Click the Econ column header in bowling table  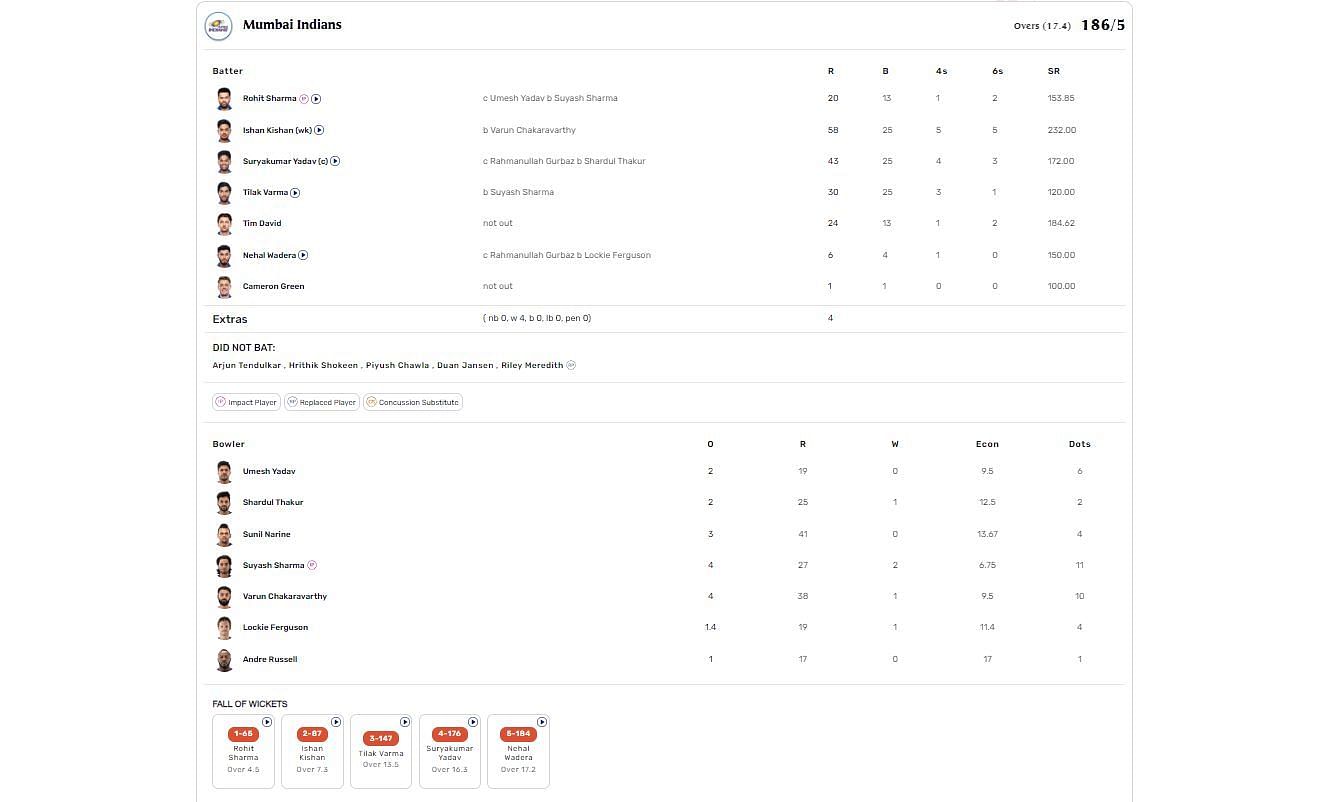987,444
